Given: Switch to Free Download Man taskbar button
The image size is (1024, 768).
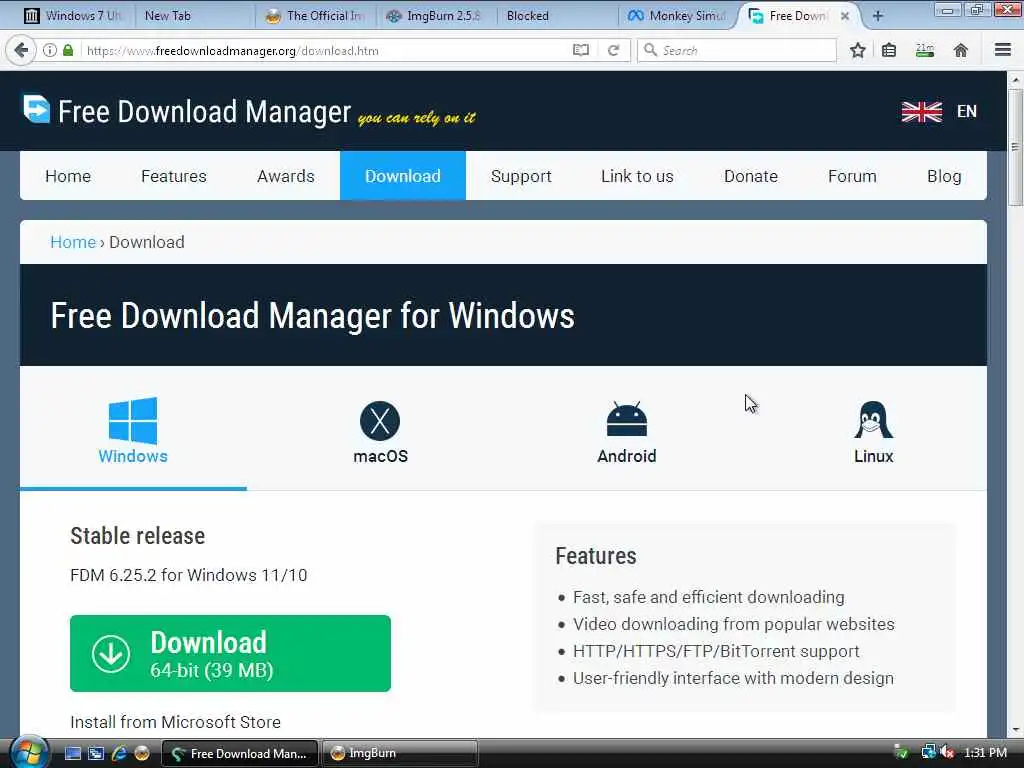Looking at the screenshot, I should tap(240, 753).
